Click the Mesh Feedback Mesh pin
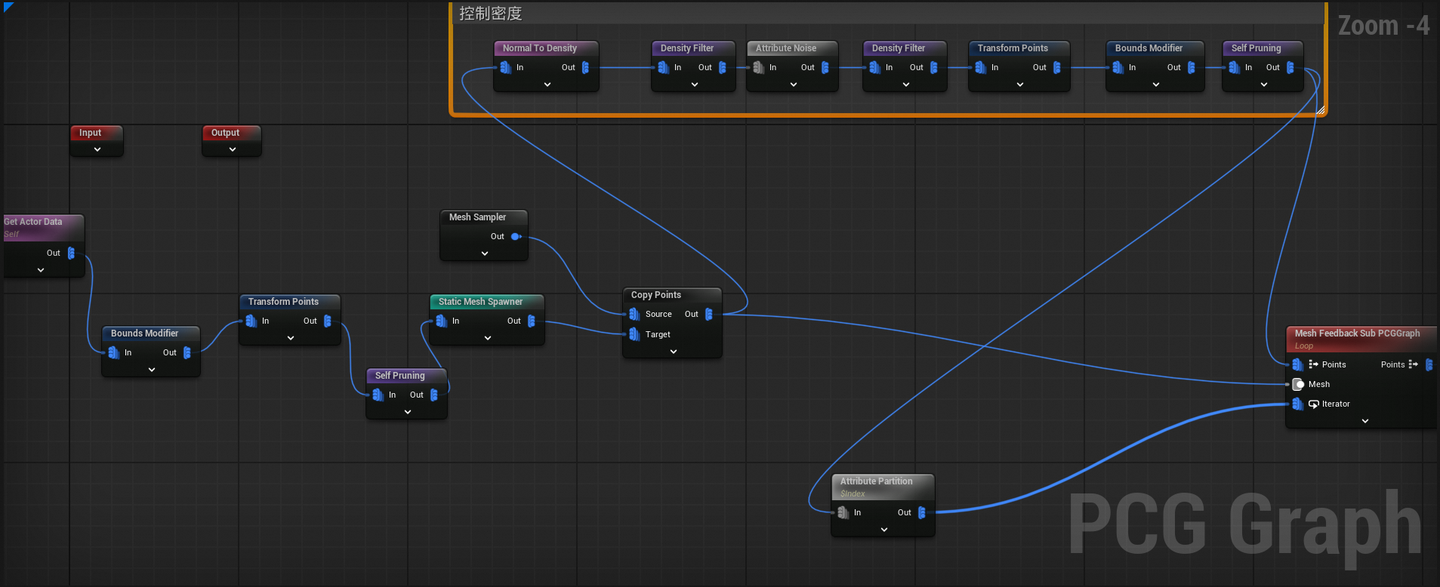This screenshot has height=587, width=1440. (1298, 384)
